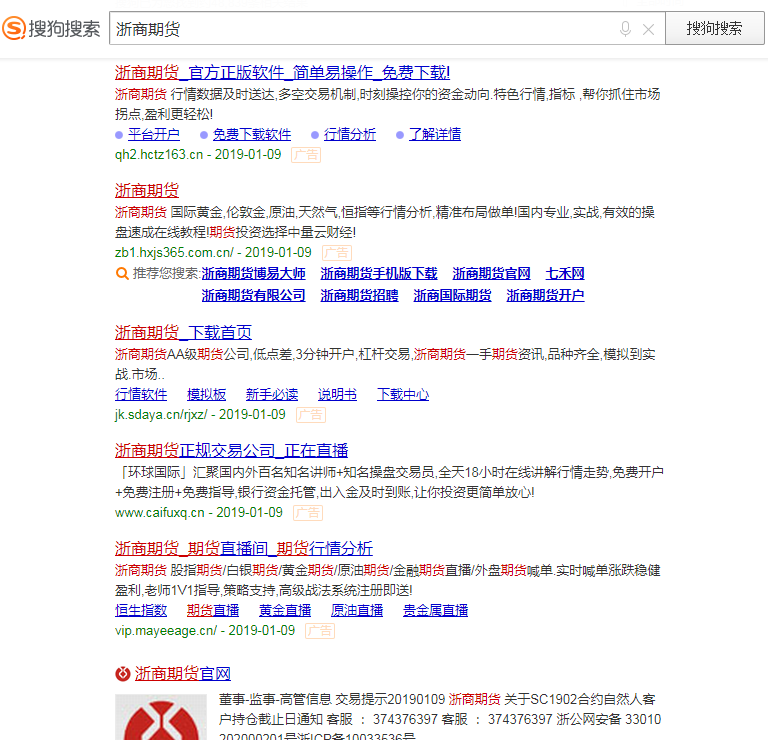The image size is (768, 740).
Task: Open result 浙商期货正规交易公司_正在直播
Action: [231, 450]
